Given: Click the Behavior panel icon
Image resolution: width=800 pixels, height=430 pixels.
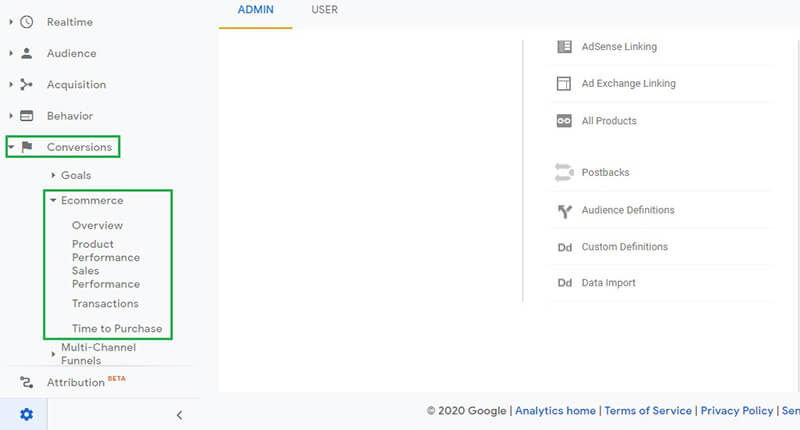Looking at the screenshot, I should pyautogui.click(x=27, y=116).
